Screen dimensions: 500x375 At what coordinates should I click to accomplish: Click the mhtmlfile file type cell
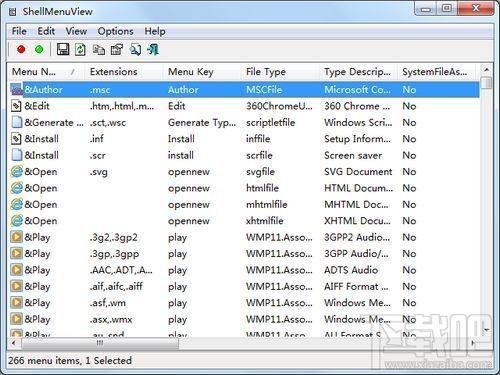click(267, 204)
